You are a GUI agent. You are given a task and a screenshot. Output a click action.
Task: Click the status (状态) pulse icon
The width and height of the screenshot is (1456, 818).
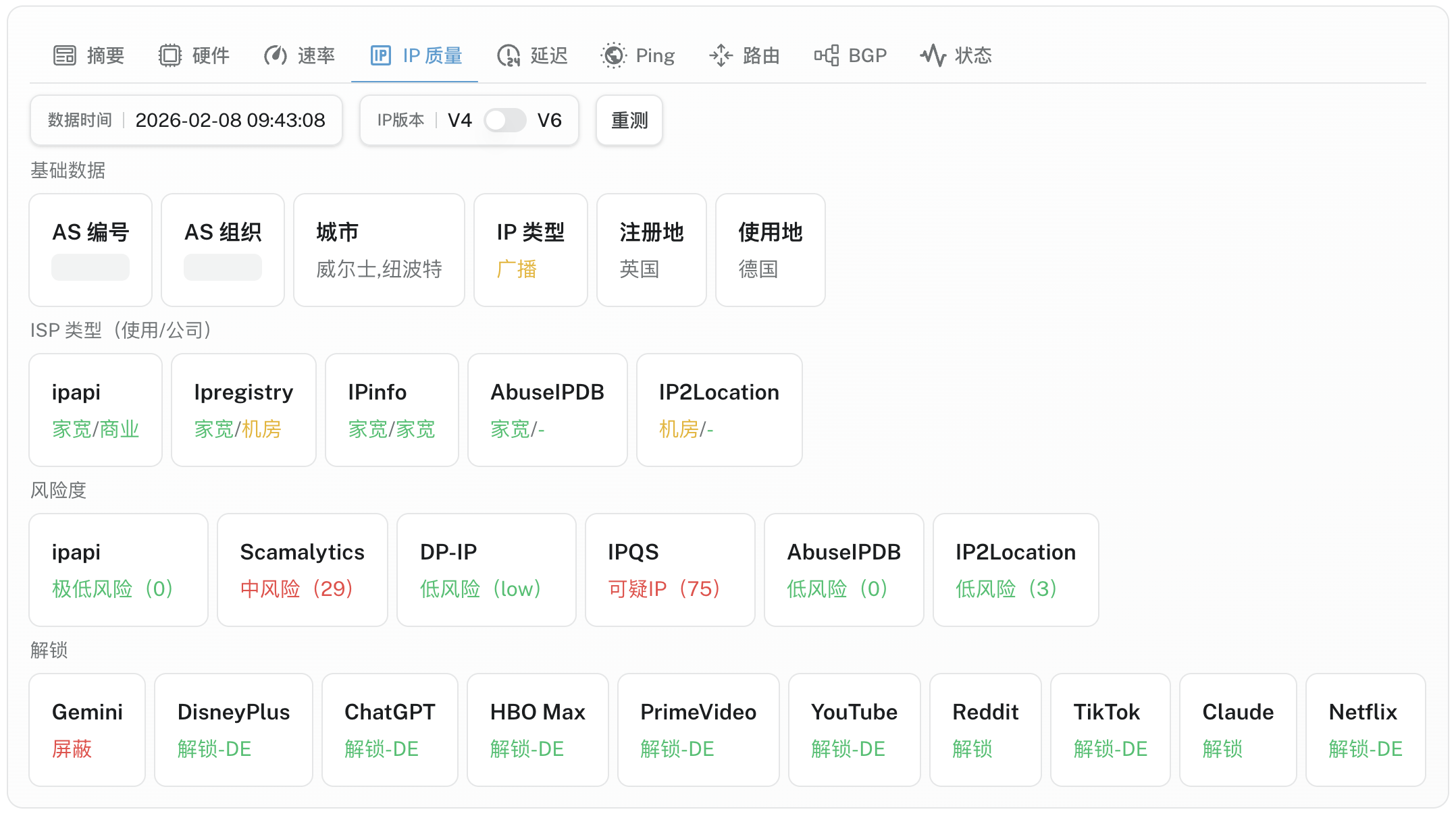(x=933, y=55)
